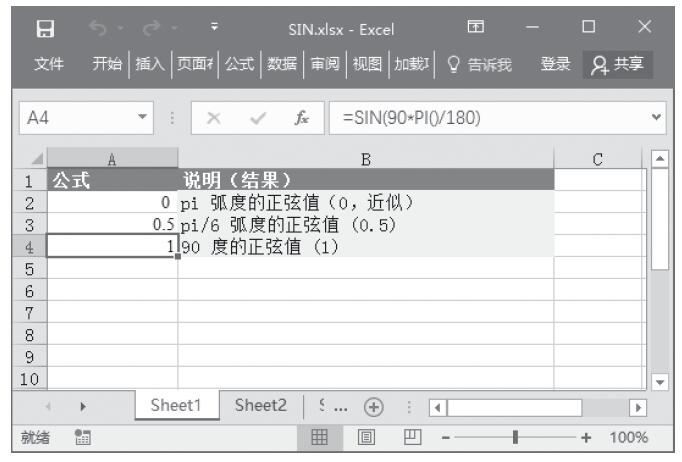The width and height of the screenshot is (682, 462).
Task: Click the 登录 sign-in link
Action: pos(555,65)
